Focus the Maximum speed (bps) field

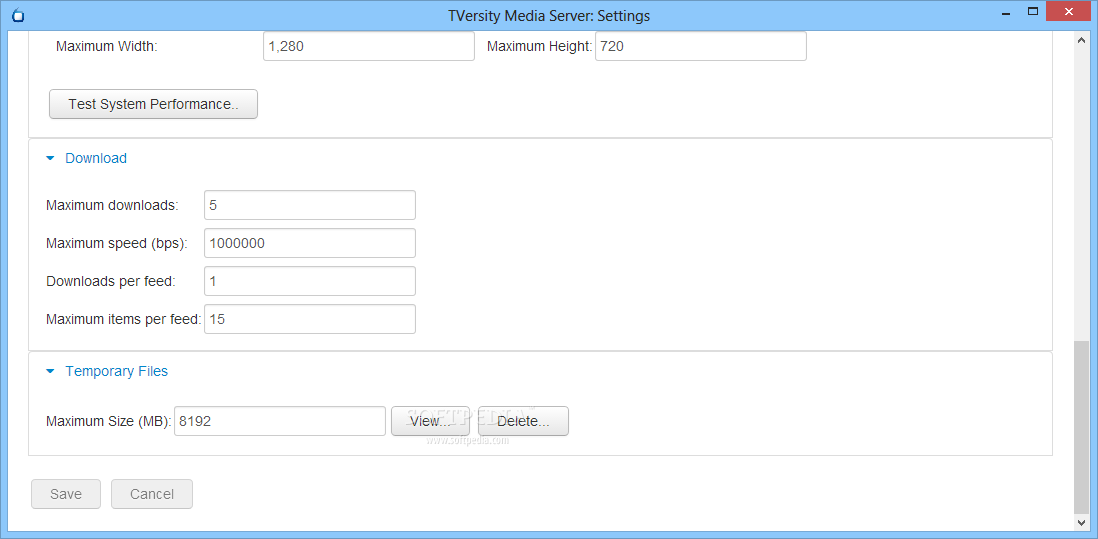(310, 243)
